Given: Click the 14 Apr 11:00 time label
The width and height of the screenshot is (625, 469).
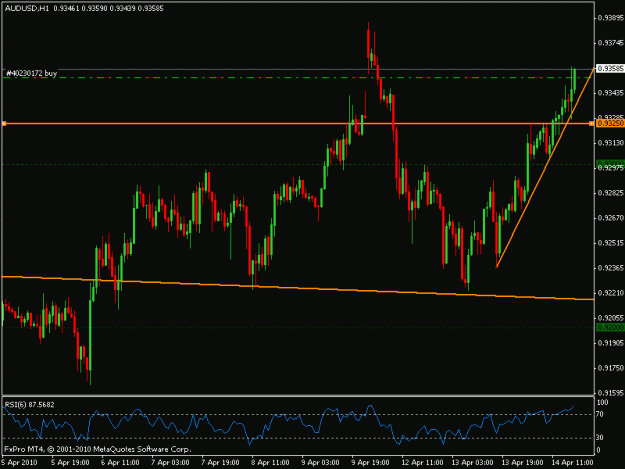Looking at the screenshot, I should (572, 463).
